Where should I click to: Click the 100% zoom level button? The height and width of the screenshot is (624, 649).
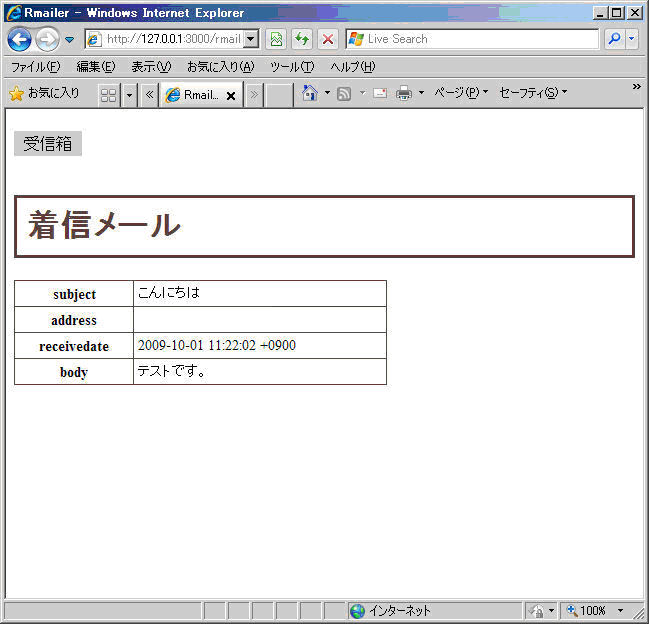pos(587,611)
